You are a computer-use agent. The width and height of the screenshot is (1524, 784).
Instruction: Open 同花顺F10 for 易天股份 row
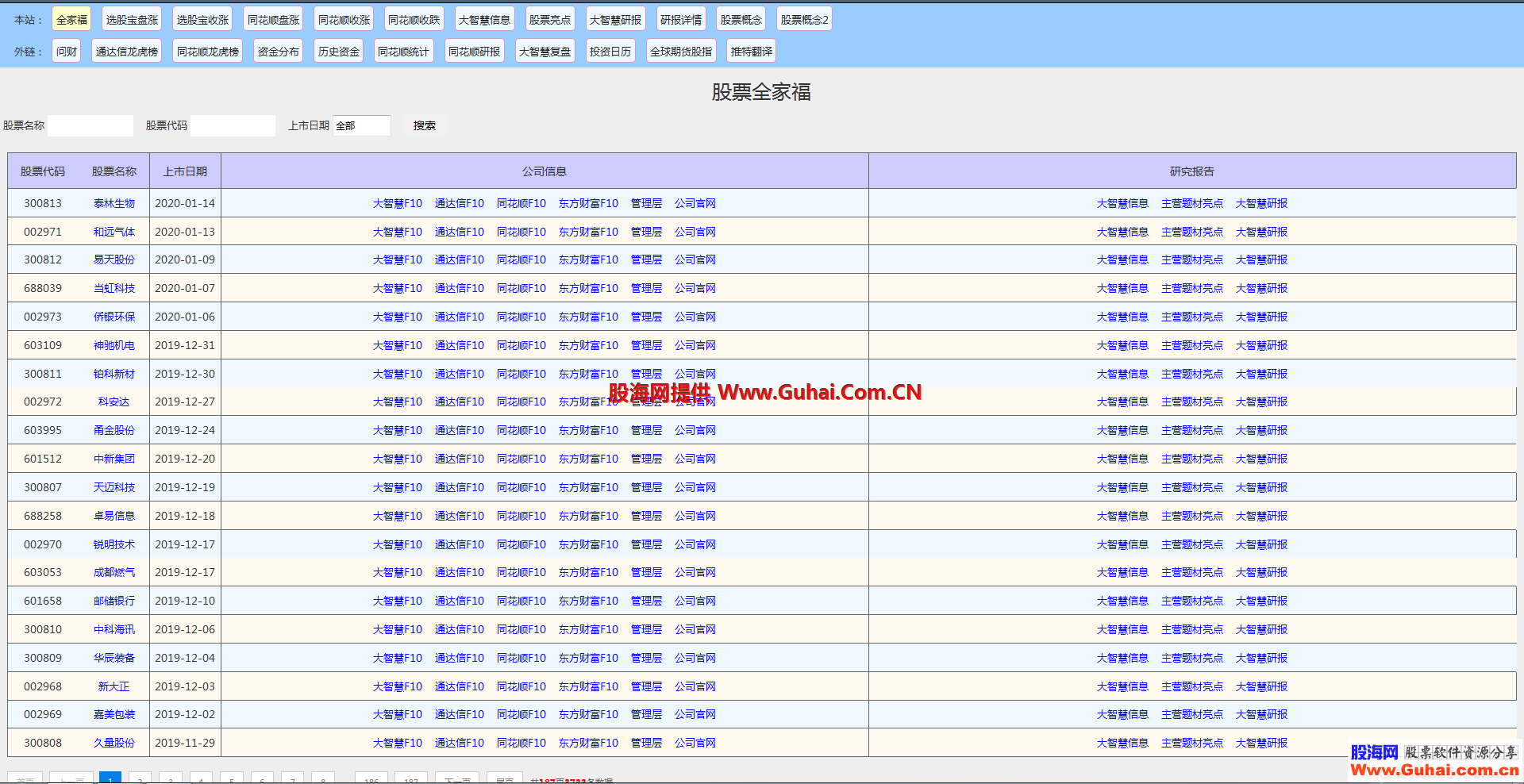pyautogui.click(x=521, y=259)
